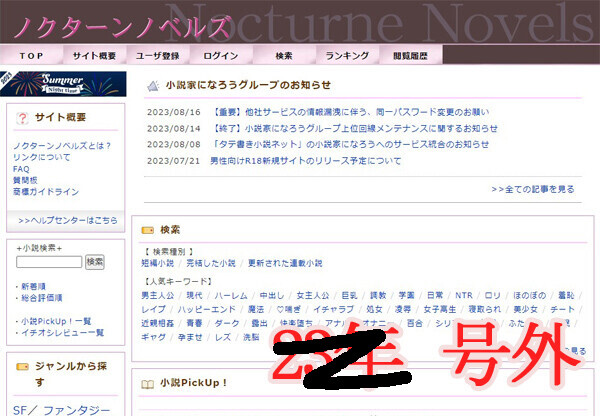Open the Summer Night time banner
Screen dimensions: 600x416
tap(63, 84)
